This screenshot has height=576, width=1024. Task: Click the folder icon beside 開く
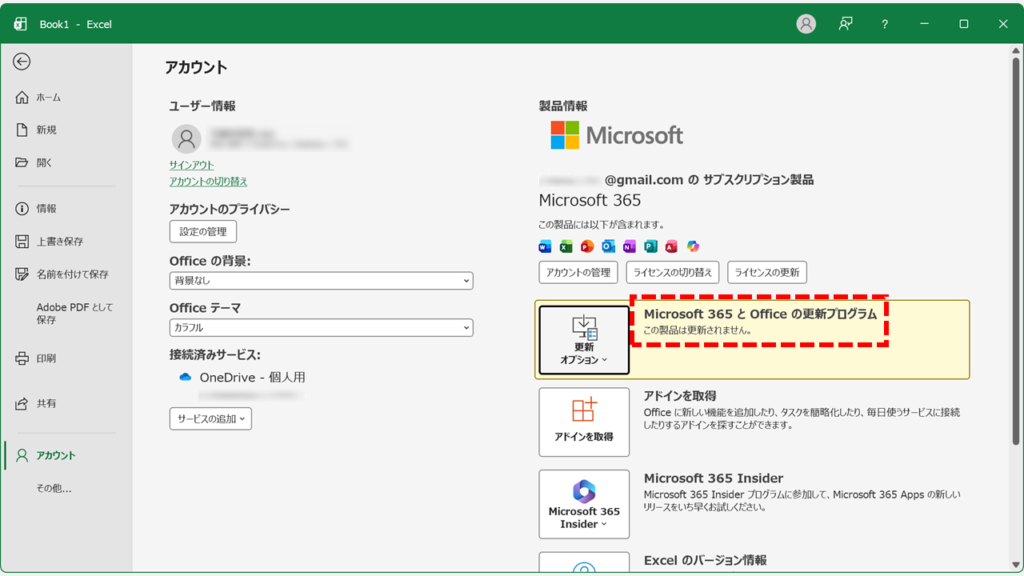22,162
